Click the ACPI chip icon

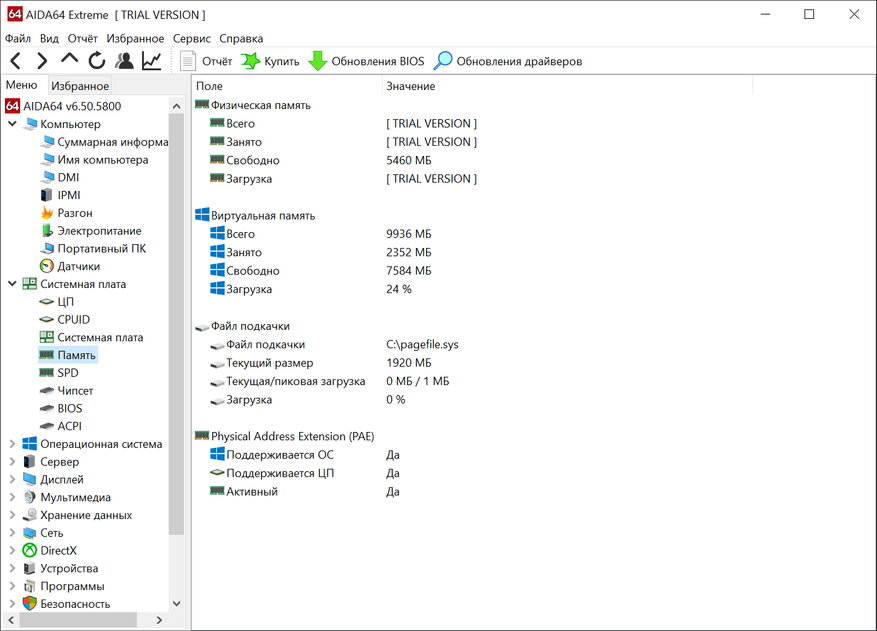point(46,426)
